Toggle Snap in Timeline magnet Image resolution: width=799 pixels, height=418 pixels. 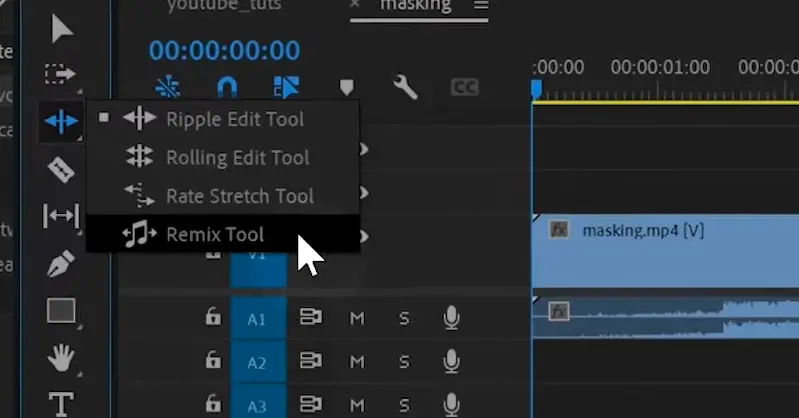pyautogui.click(x=227, y=88)
